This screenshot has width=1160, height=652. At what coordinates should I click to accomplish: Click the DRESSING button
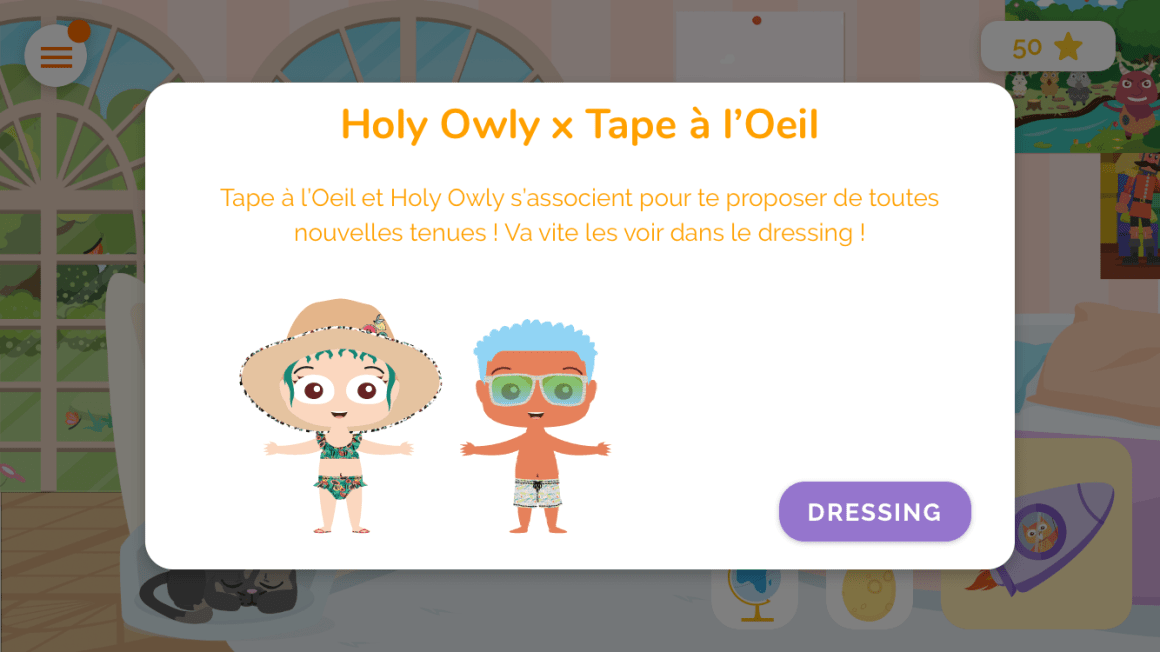(874, 511)
